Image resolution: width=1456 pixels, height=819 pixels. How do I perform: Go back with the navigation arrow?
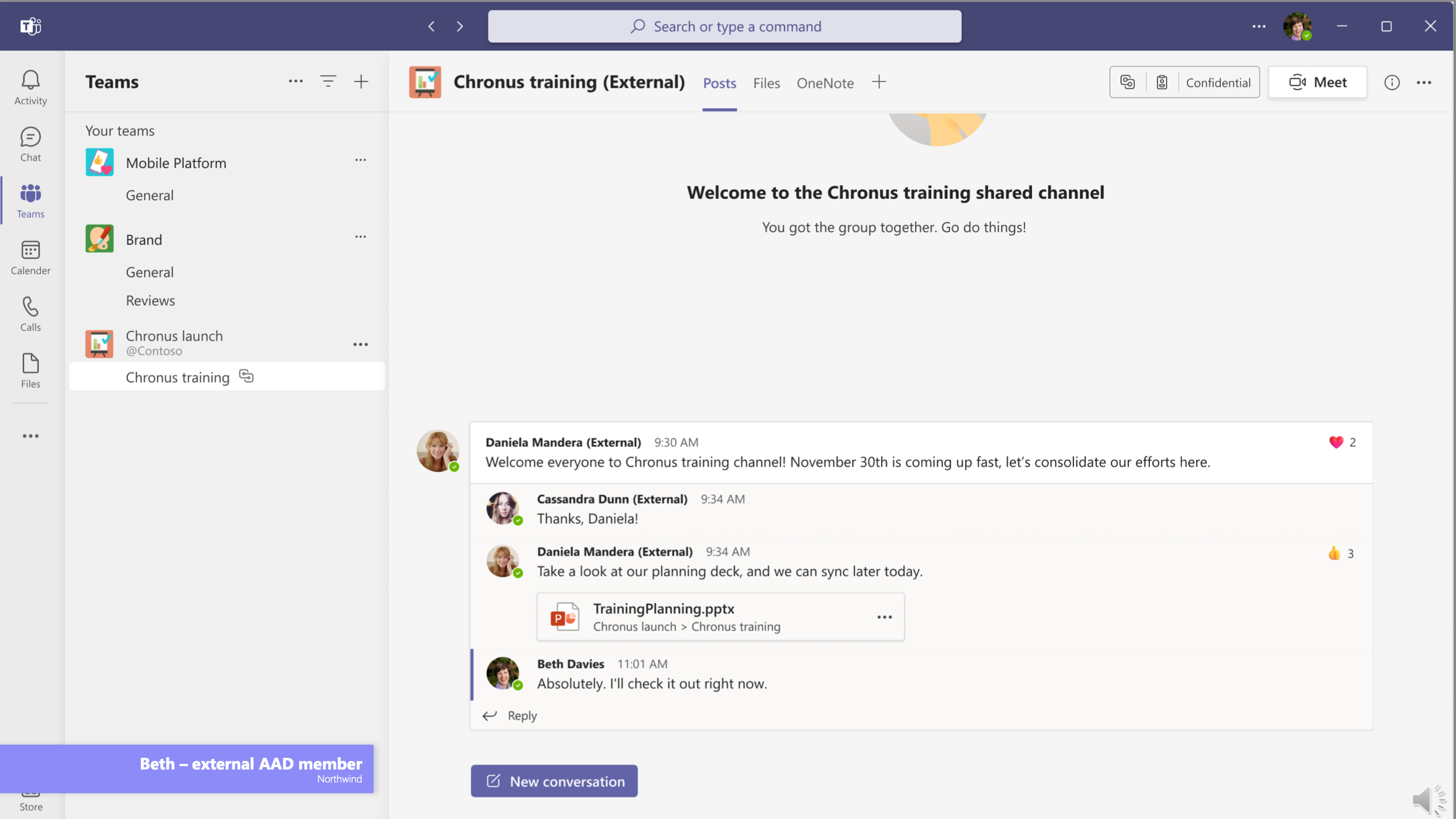[x=432, y=26]
